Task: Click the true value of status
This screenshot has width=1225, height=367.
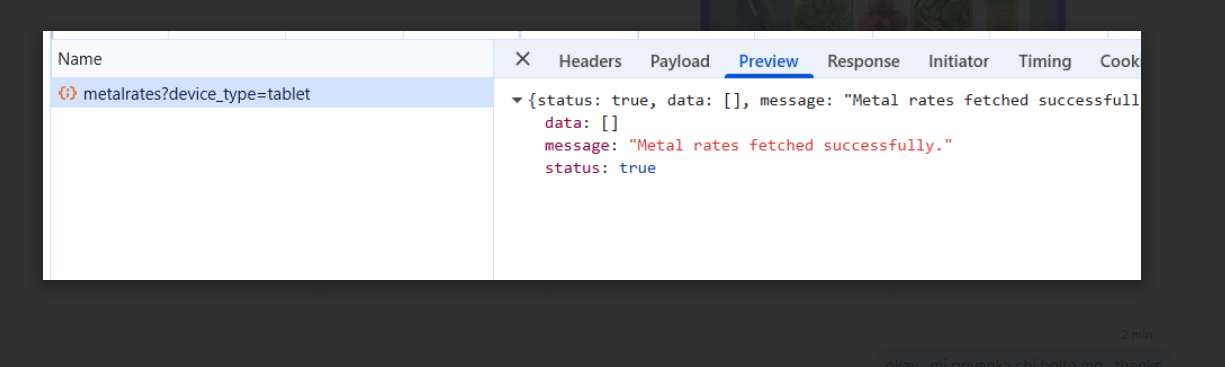Action: [637, 168]
